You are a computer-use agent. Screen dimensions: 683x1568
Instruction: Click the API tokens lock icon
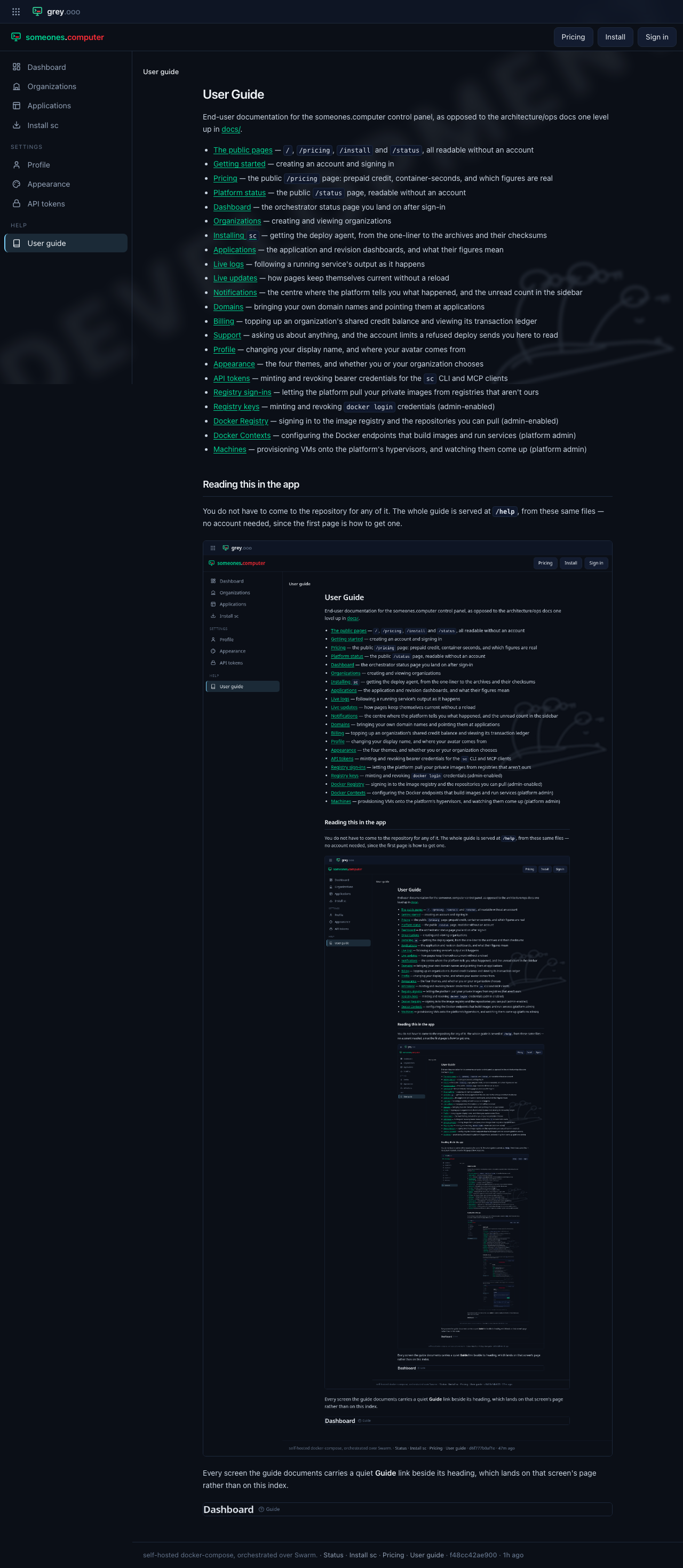(x=17, y=204)
